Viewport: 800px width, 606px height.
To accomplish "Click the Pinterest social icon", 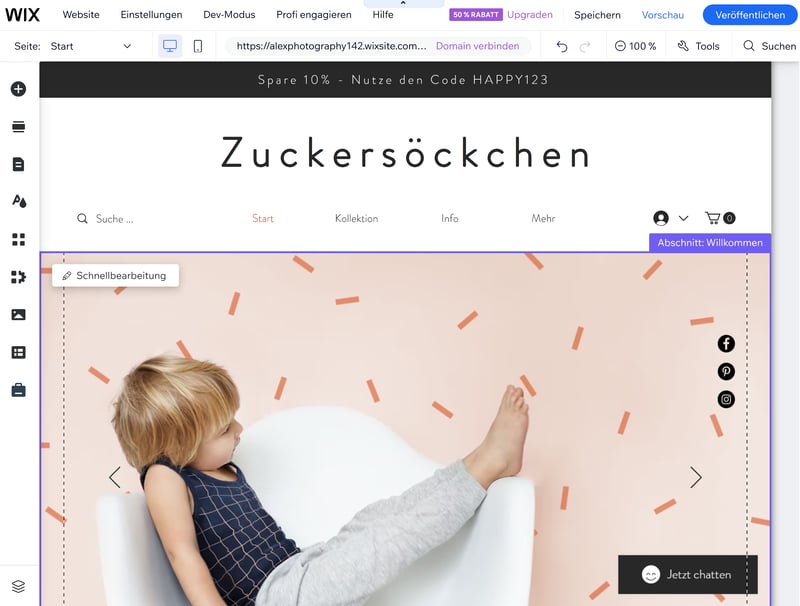I will click(726, 371).
